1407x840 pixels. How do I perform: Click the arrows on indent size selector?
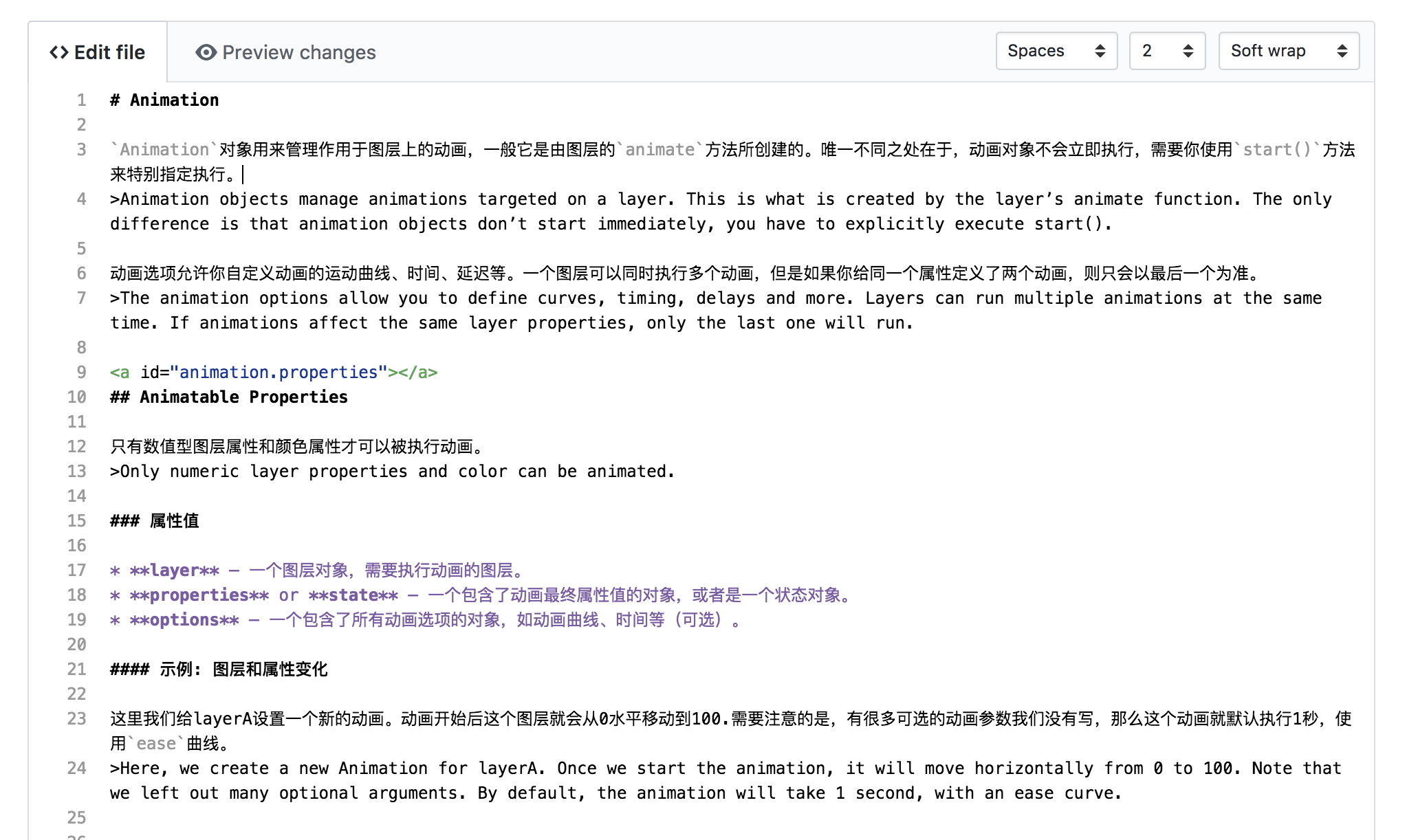[1188, 51]
